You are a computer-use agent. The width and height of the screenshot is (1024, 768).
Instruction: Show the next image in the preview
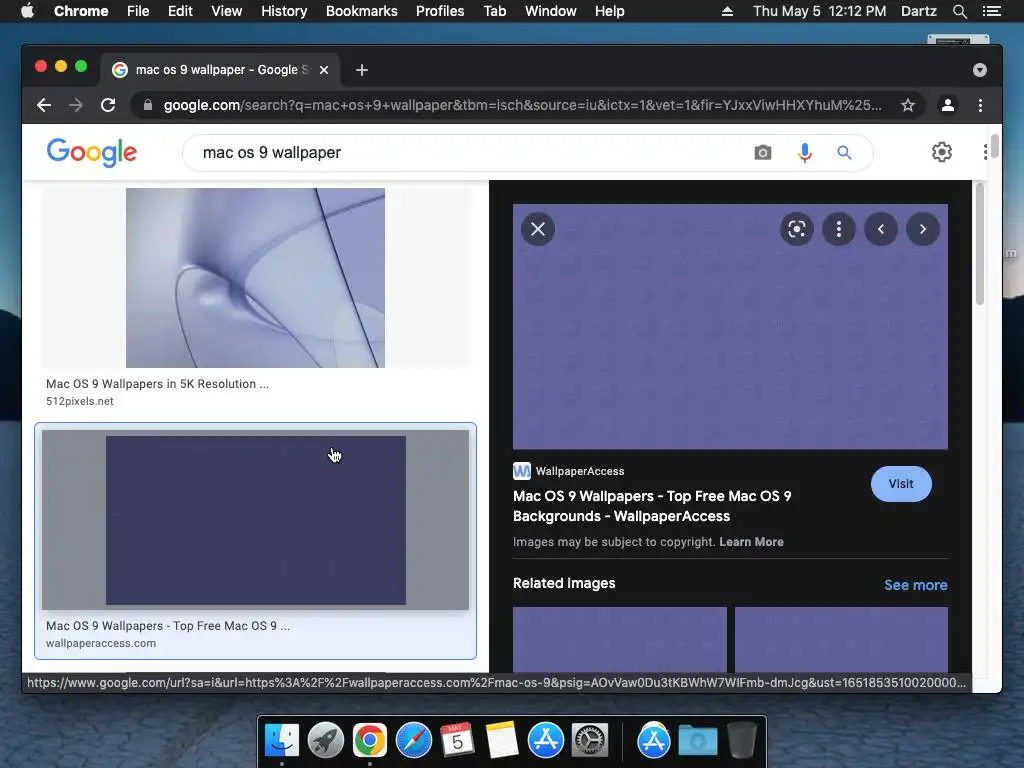coord(923,229)
